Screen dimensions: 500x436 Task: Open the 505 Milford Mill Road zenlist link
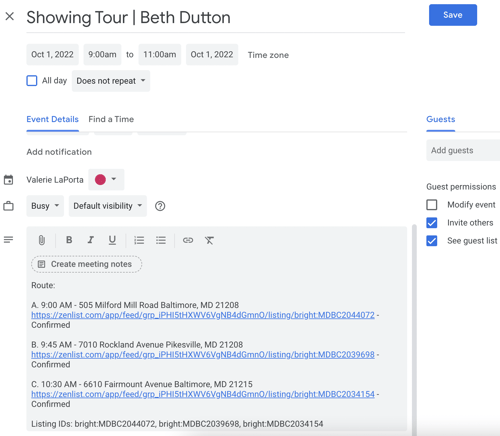tap(203, 315)
